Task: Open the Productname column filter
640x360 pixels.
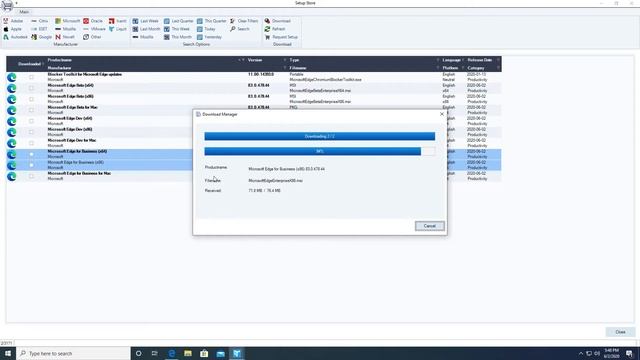Action: pyautogui.click(x=244, y=60)
